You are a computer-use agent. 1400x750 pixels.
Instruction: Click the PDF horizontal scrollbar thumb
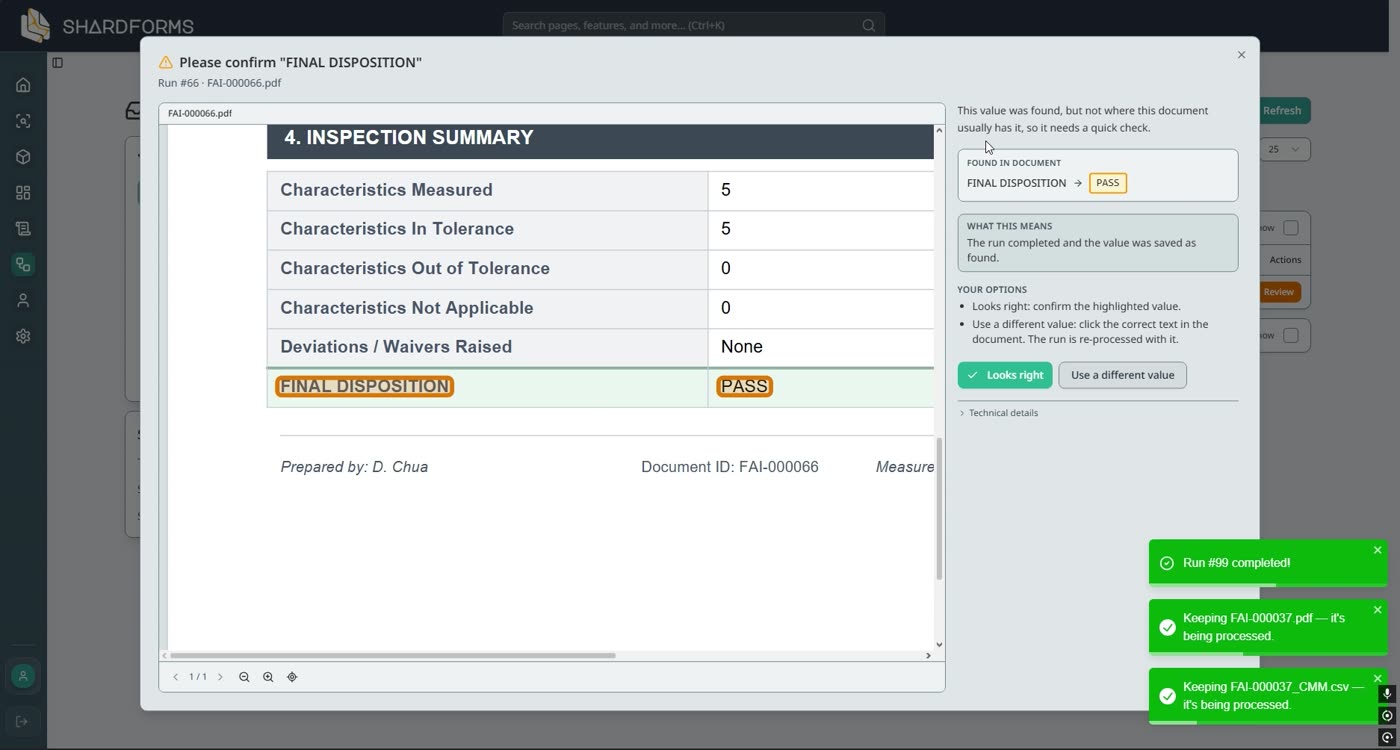[392, 656]
